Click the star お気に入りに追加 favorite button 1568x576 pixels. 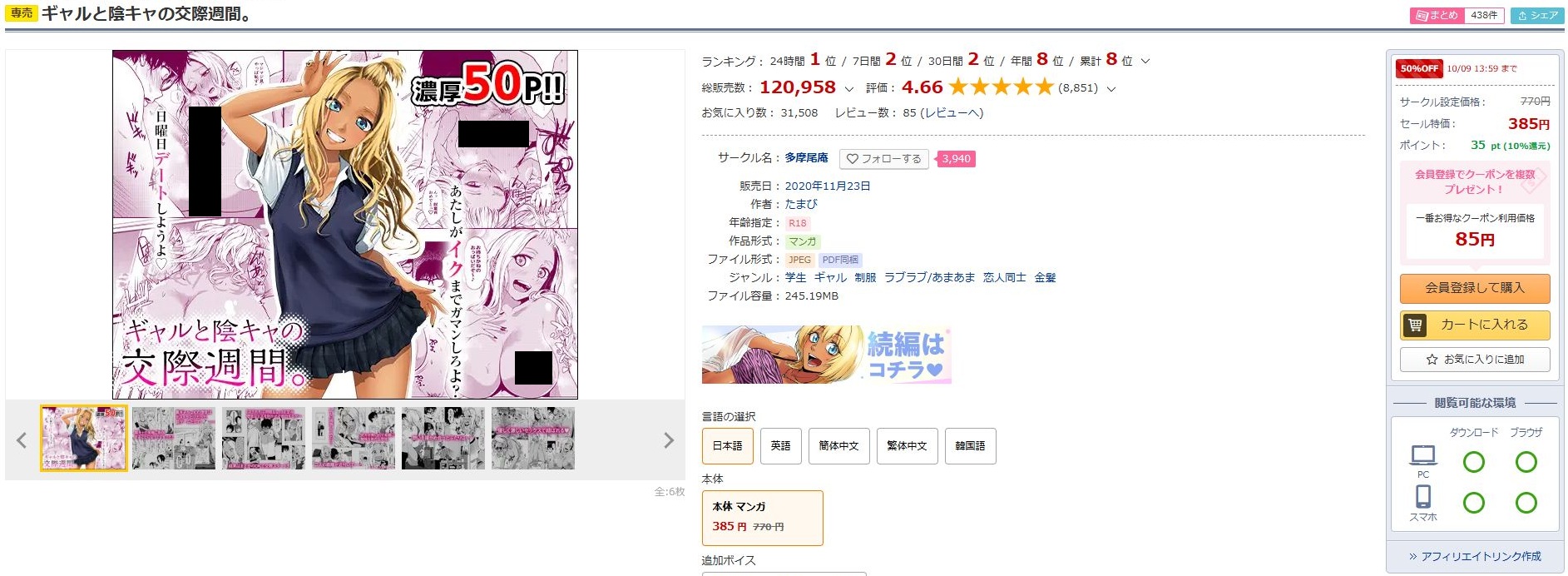pyautogui.click(x=1475, y=360)
